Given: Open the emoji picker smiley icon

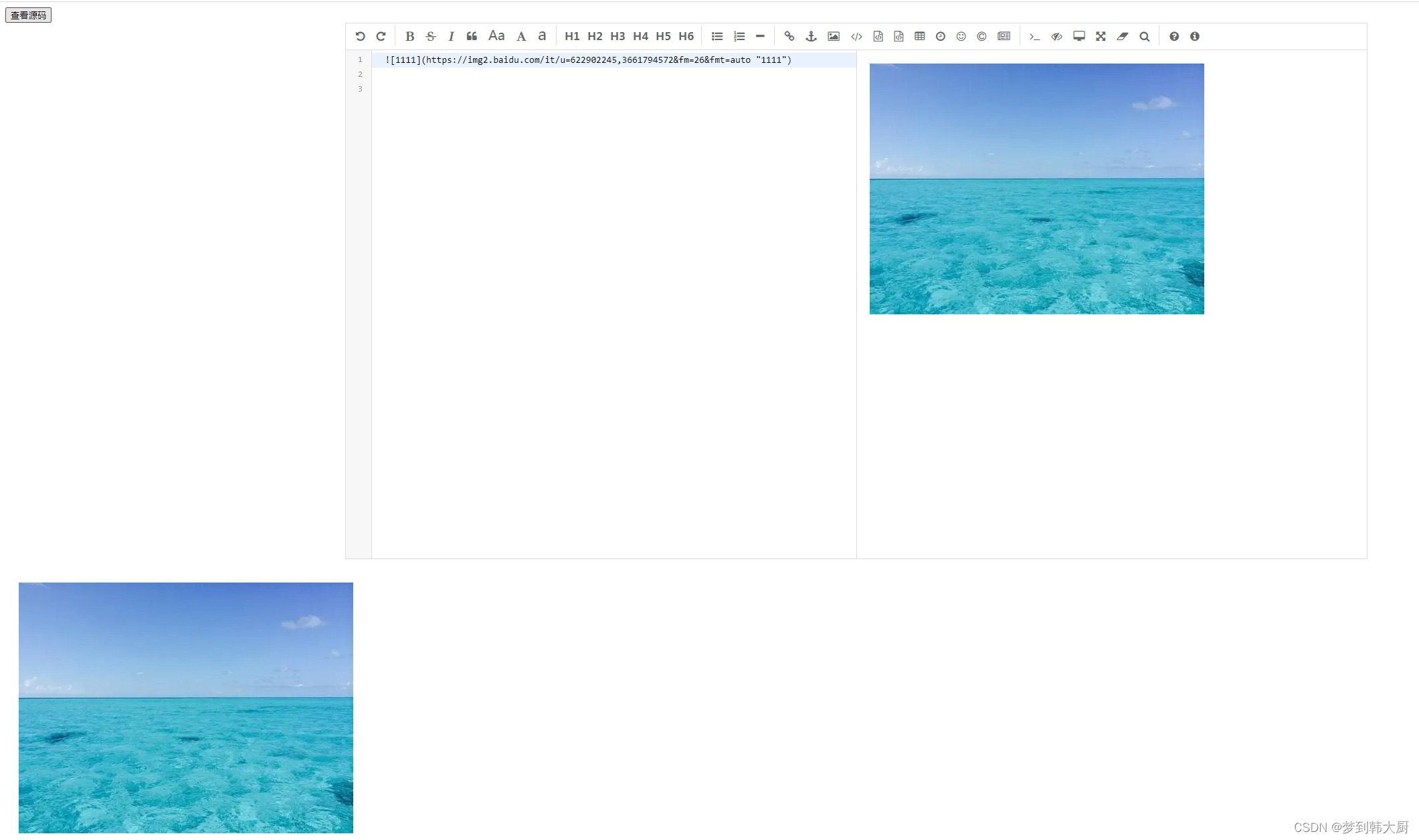Looking at the screenshot, I should (x=961, y=37).
